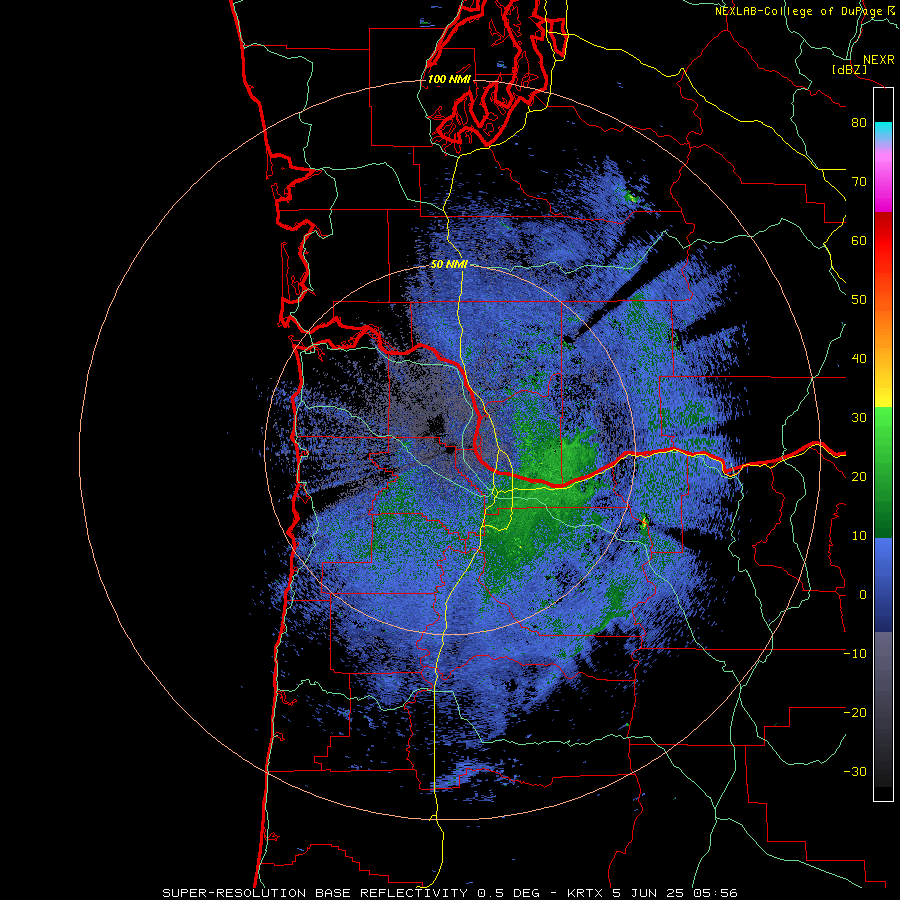The image size is (900, 900).
Task: Click the small yellow-red echo east of radar
Action: (644, 522)
